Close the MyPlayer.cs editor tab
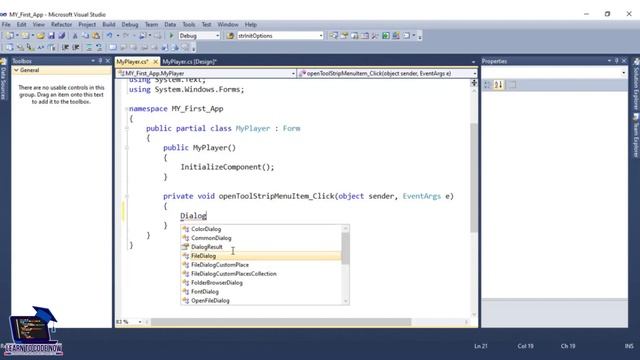Viewport: 640px width, 360px height. pyautogui.click(x=156, y=62)
